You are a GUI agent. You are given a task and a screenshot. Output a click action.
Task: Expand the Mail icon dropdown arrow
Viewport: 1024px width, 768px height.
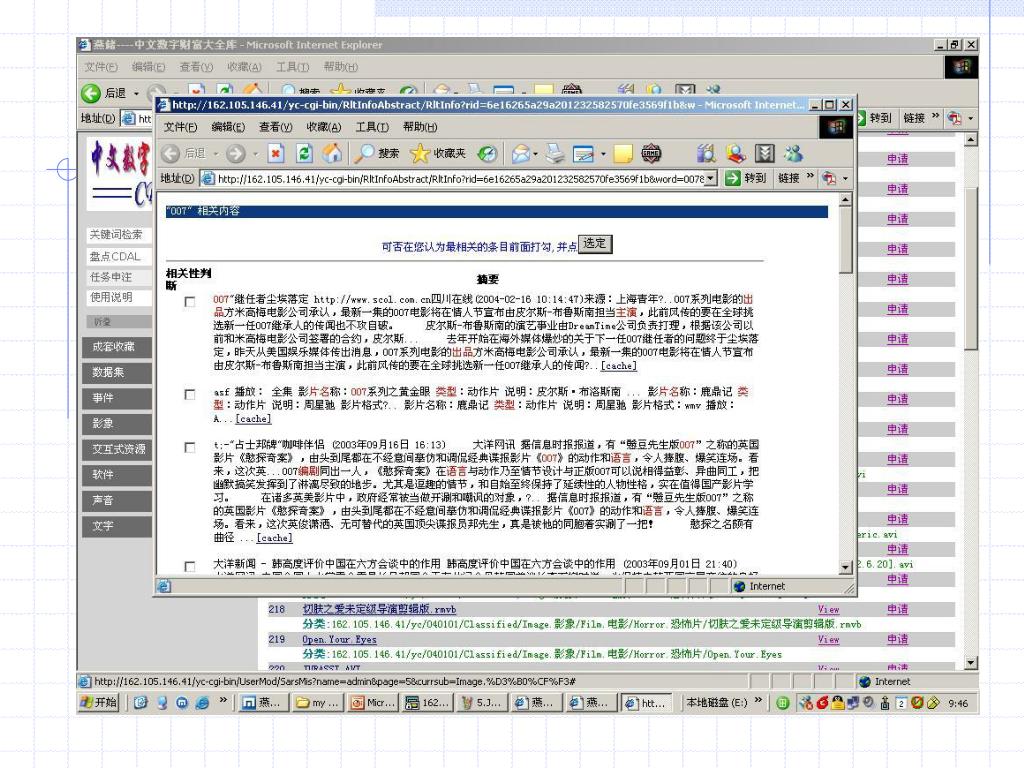(x=536, y=154)
